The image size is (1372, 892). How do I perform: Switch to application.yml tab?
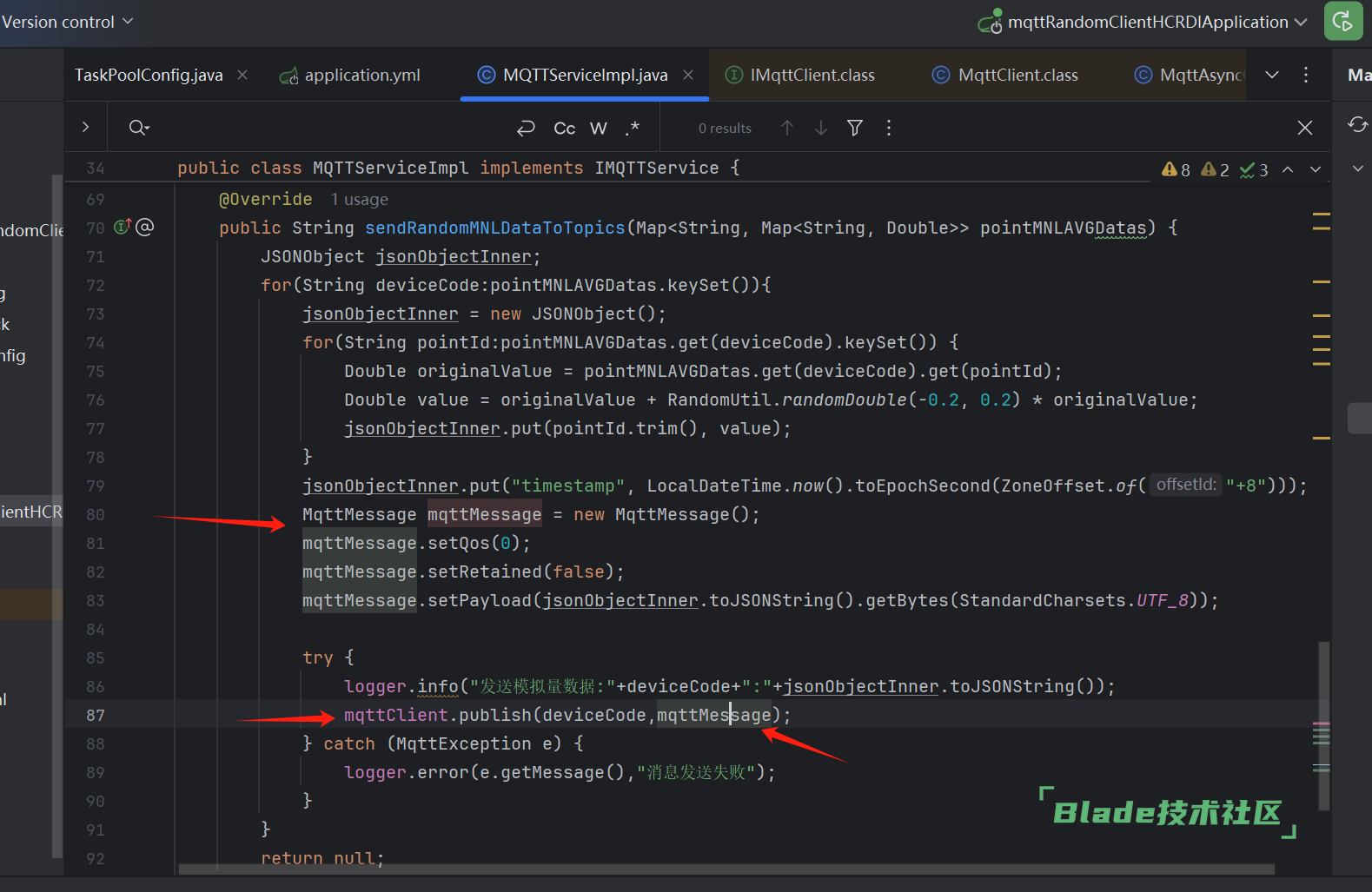click(350, 76)
